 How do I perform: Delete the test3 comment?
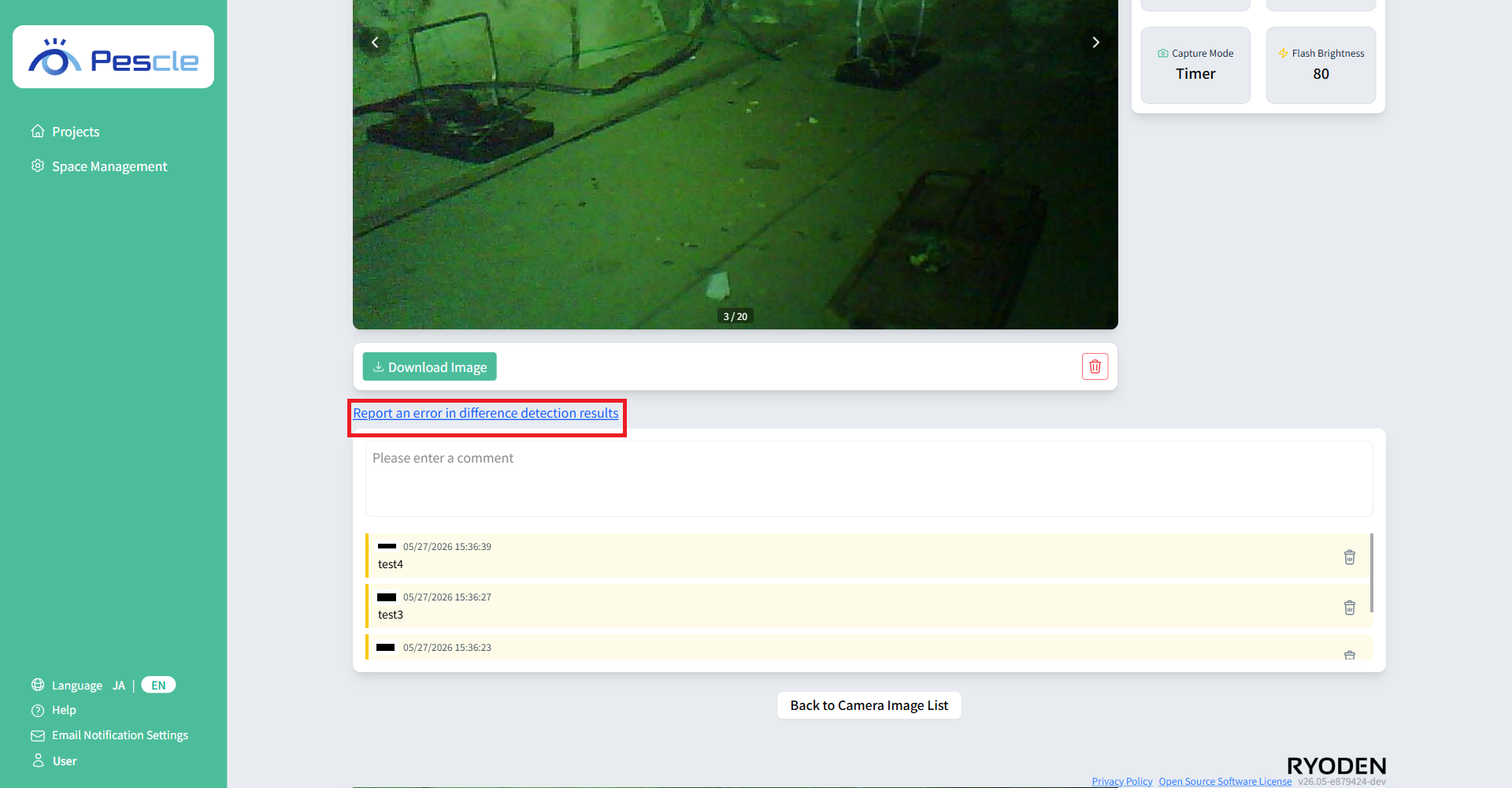[1349, 608]
